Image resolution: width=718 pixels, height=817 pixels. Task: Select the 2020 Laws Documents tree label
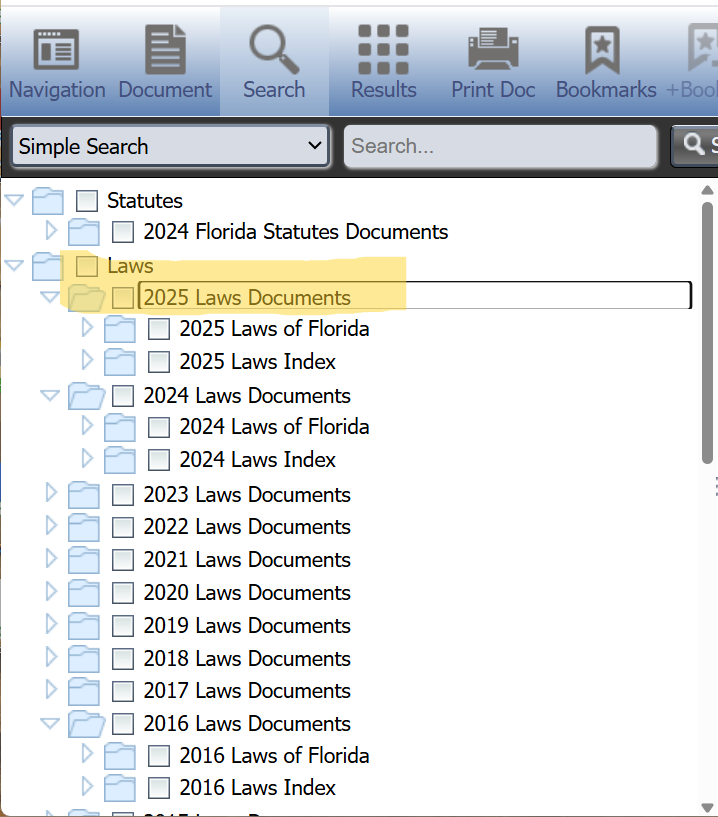pos(247,593)
